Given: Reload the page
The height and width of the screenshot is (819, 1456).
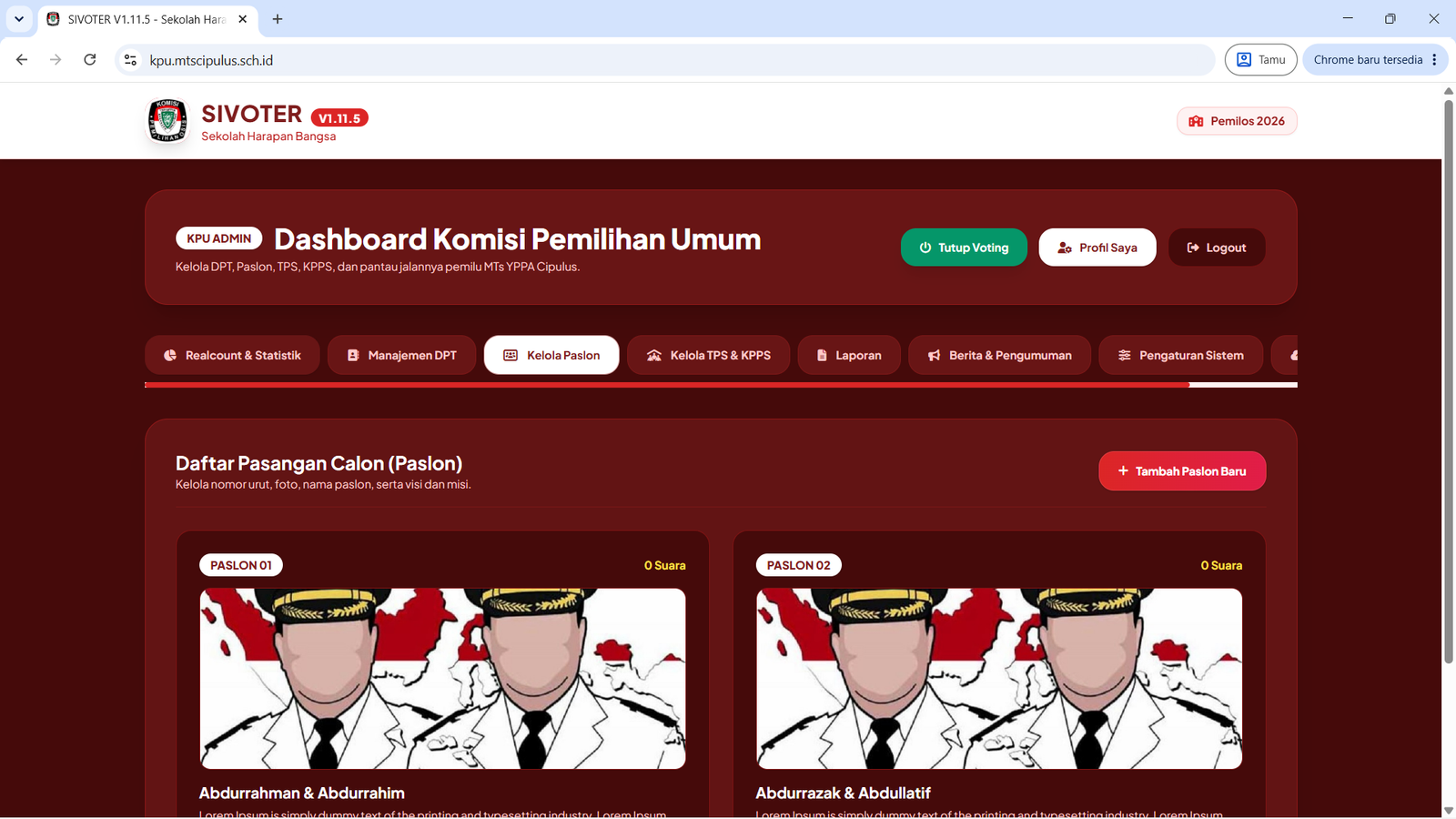Looking at the screenshot, I should tap(89, 59).
